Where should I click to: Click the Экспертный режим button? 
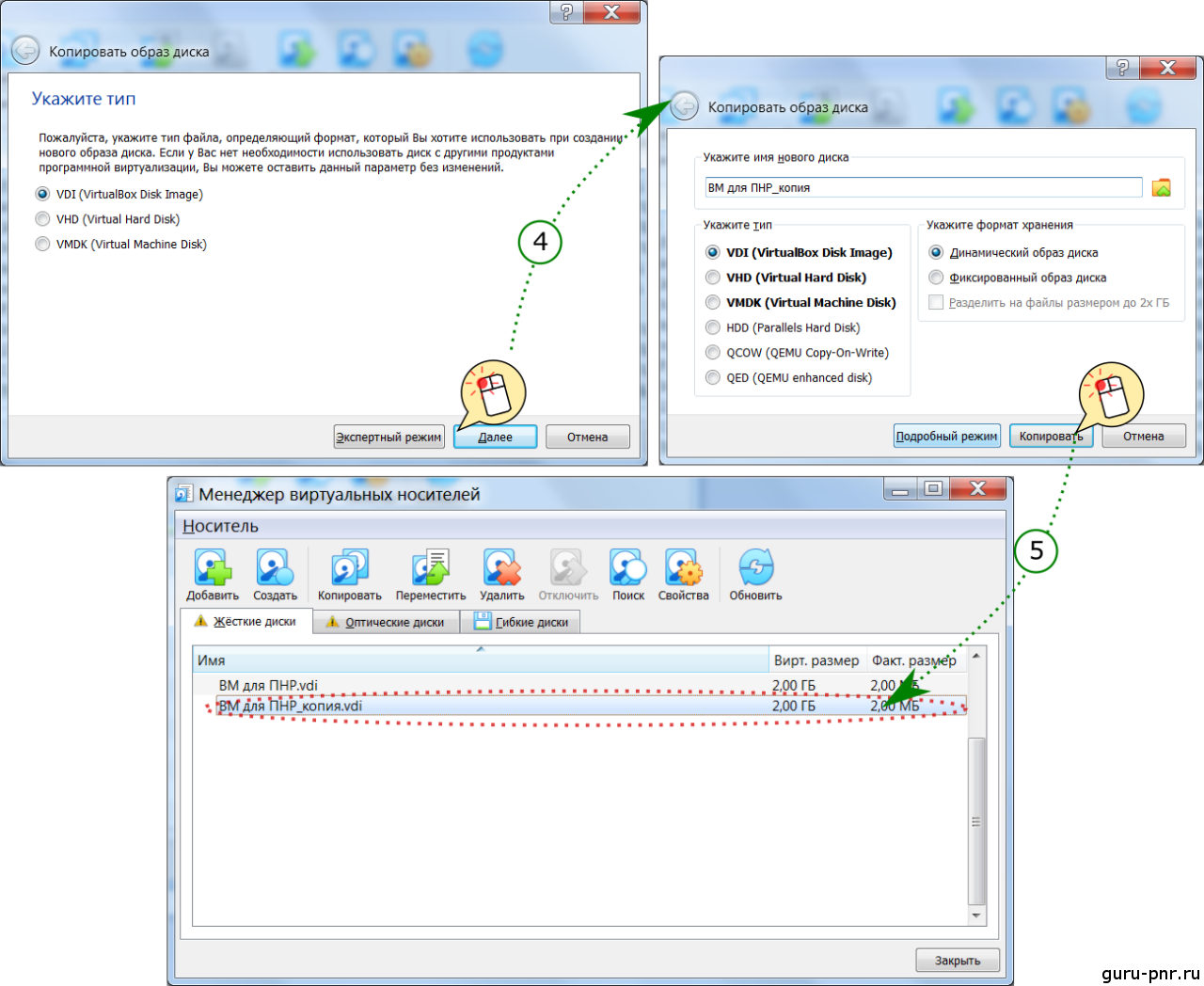pyautogui.click(x=388, y=437)
